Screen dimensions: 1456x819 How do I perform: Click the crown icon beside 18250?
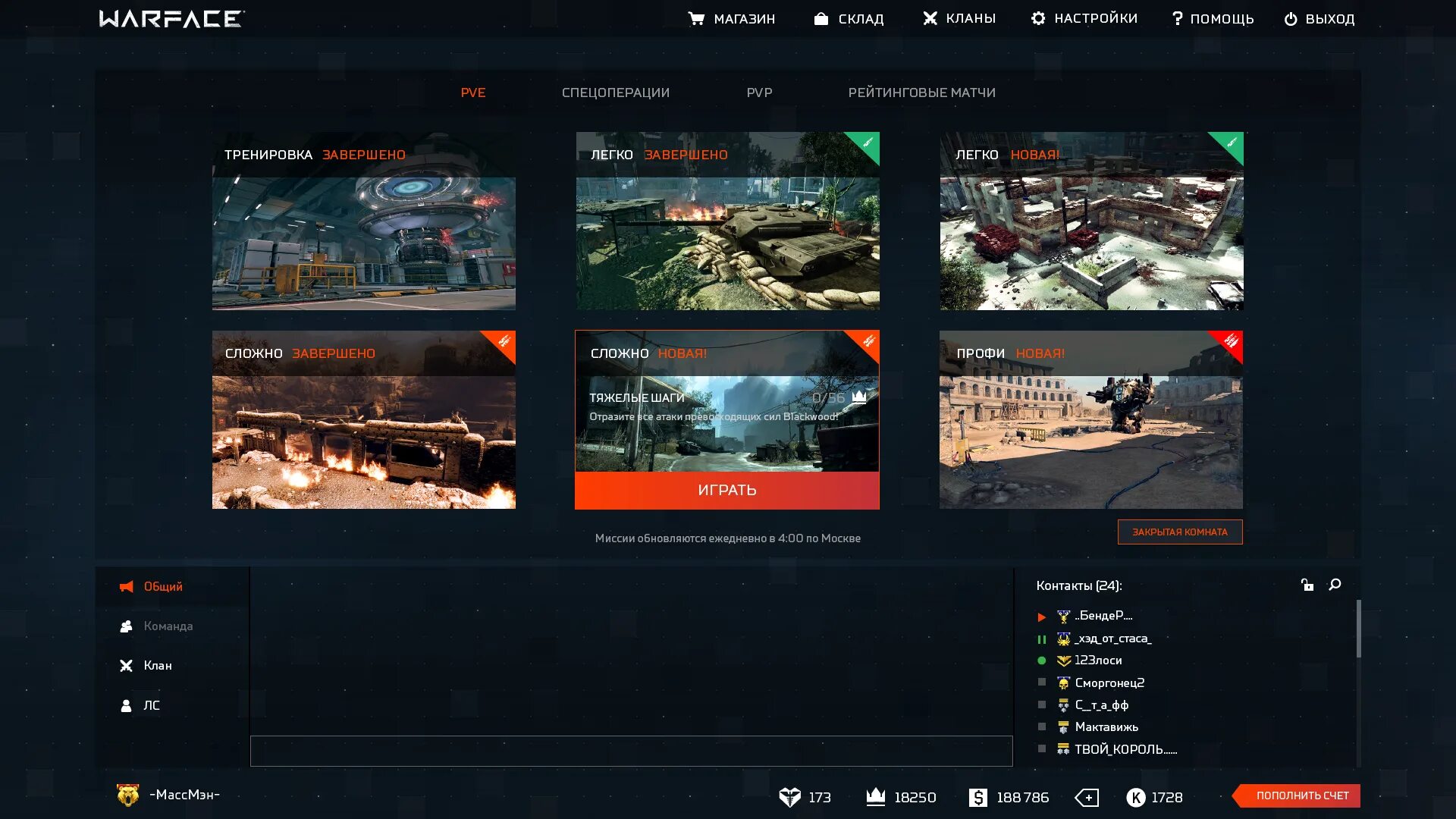tap(876, 797)
